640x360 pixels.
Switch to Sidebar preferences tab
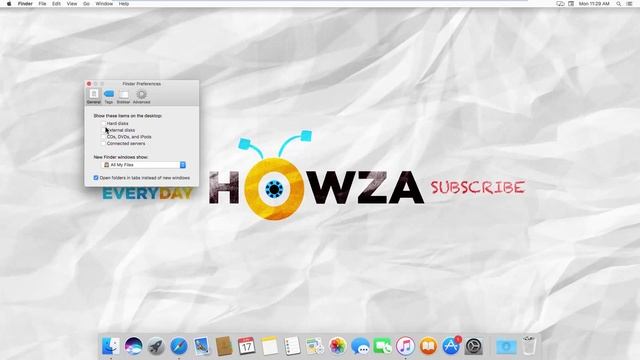(123, 96)
